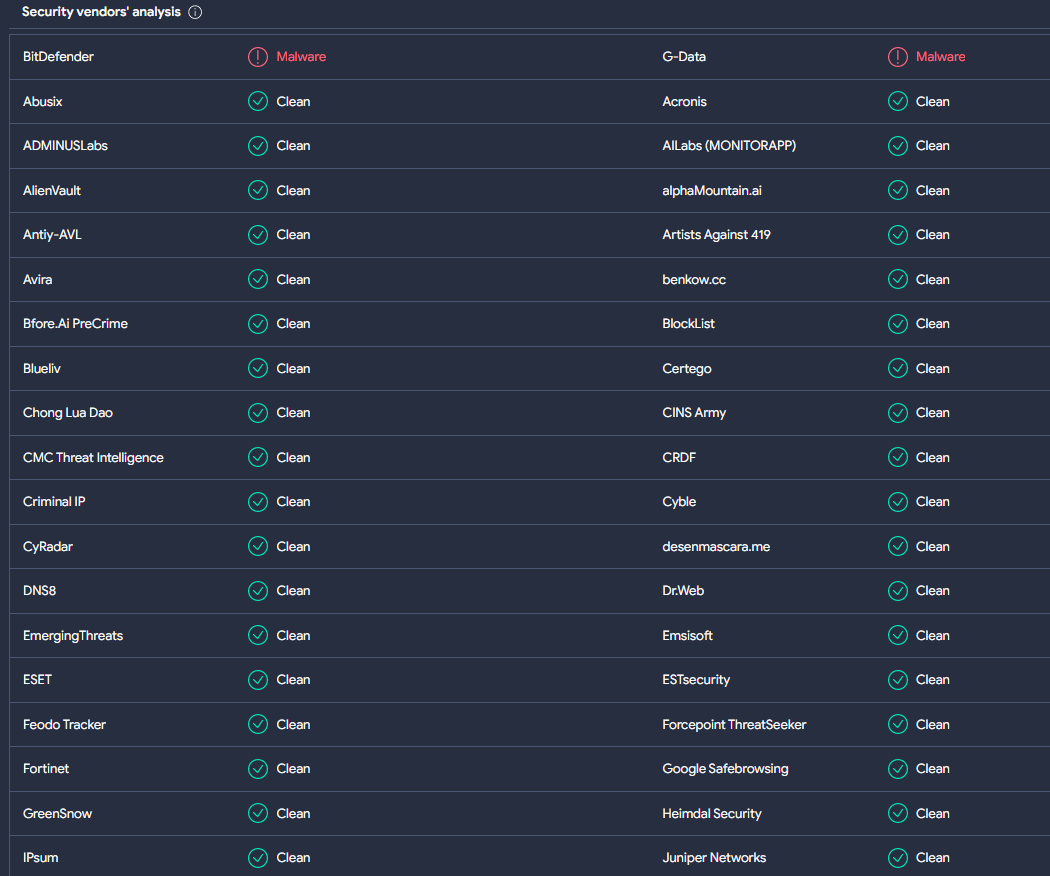Click the clean check icon for Feodo Tracker
1050x876 pixels.
[258, 725]
